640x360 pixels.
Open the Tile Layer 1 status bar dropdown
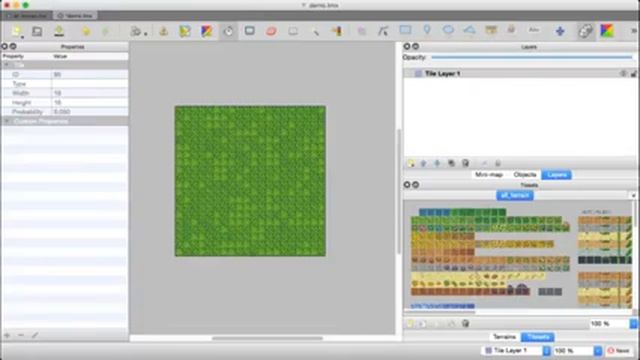[x=546, y=351]
